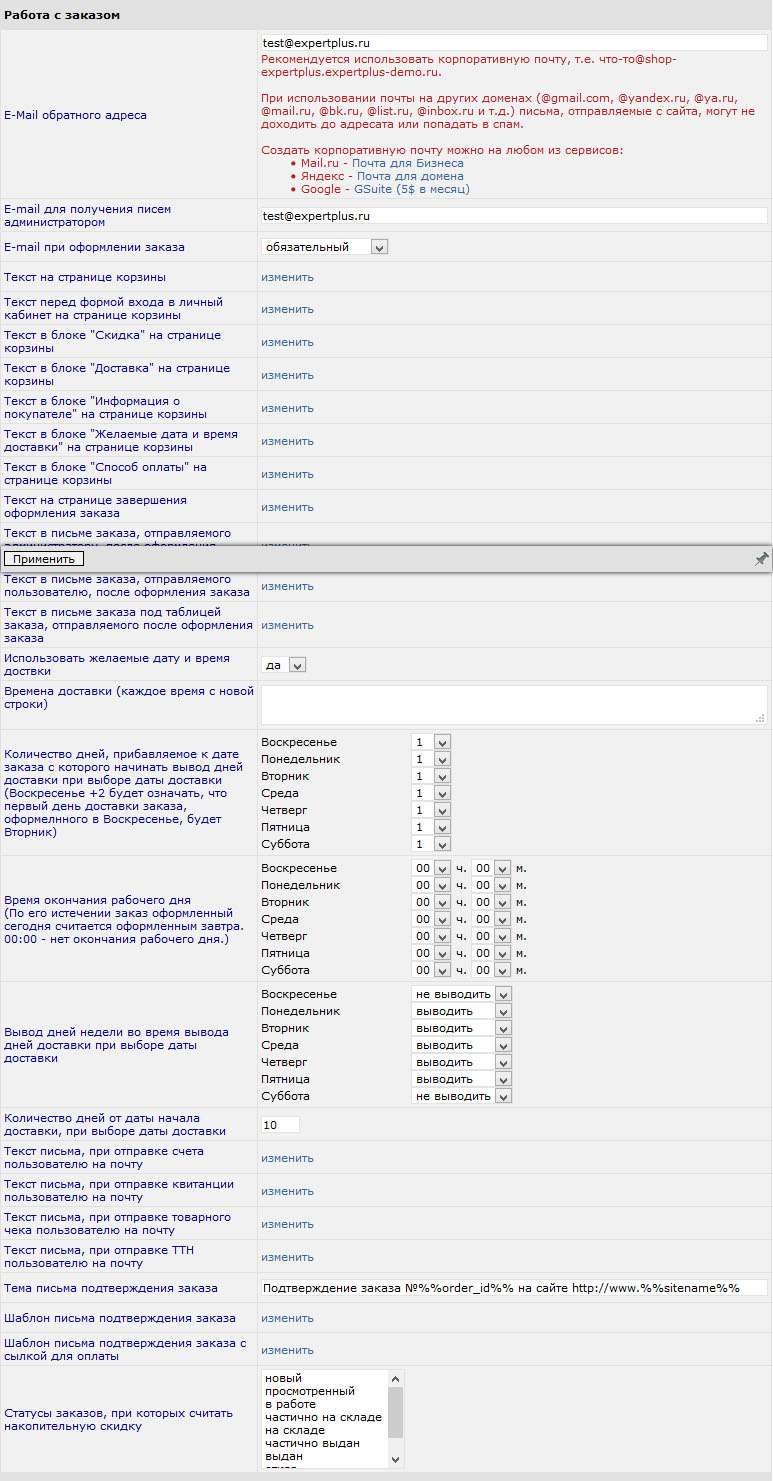The height and width of the screenshot is (1481, 773).
Task: Open the workday end hours dropdown for Понедельник
Action: pos(432,885)
